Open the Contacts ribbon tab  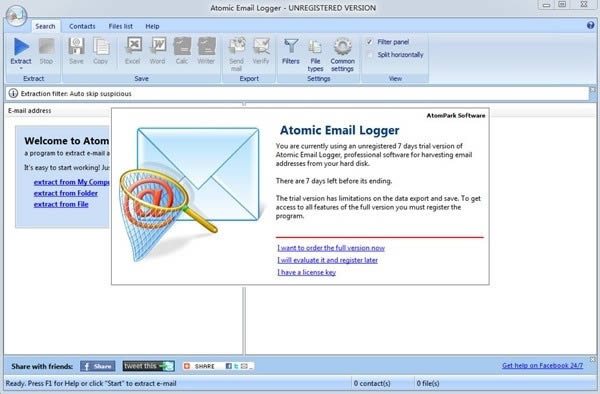[x=82, y=26]
